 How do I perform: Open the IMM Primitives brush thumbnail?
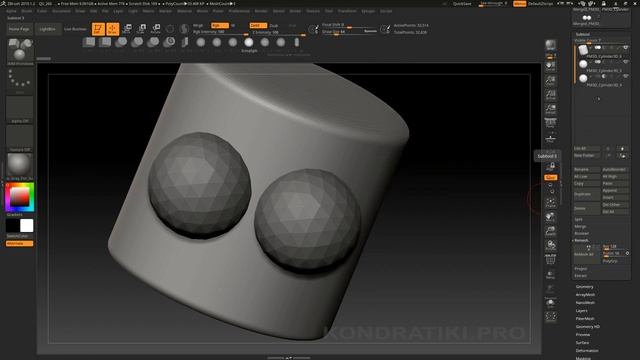tap(20, 50)
